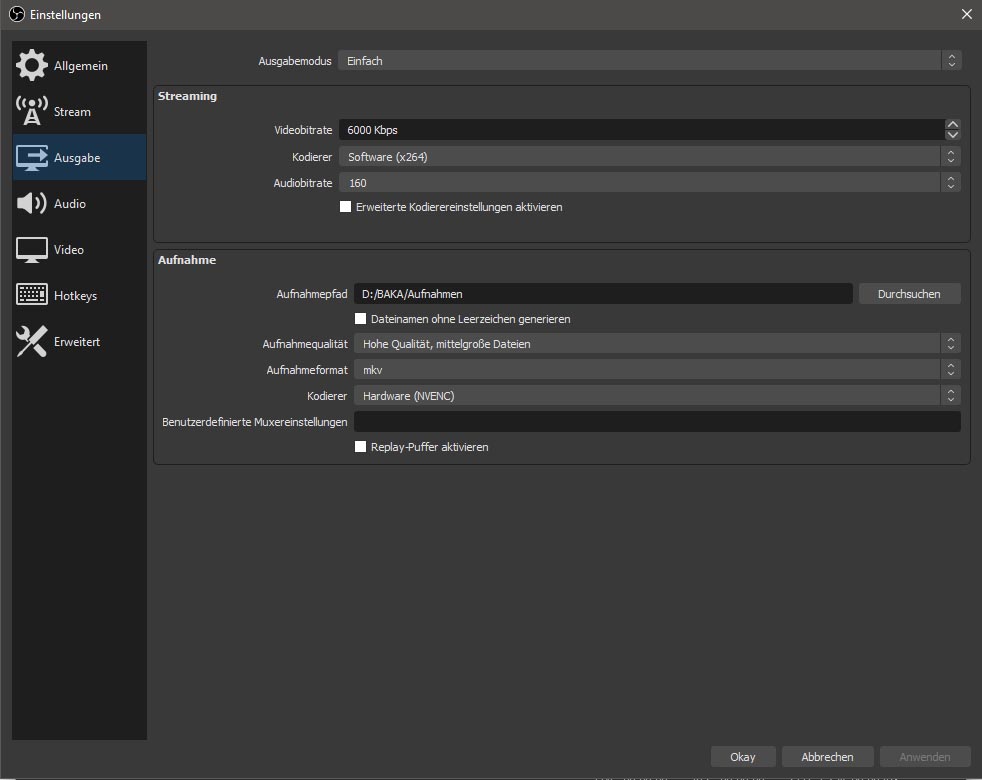Switch to the Hotkeys label in sidebar
The image size is (982, 780).
click(75, 296)
